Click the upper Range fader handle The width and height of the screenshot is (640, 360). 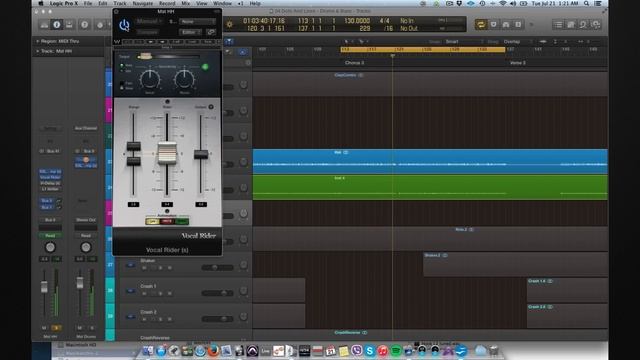[x=133, y=146]
